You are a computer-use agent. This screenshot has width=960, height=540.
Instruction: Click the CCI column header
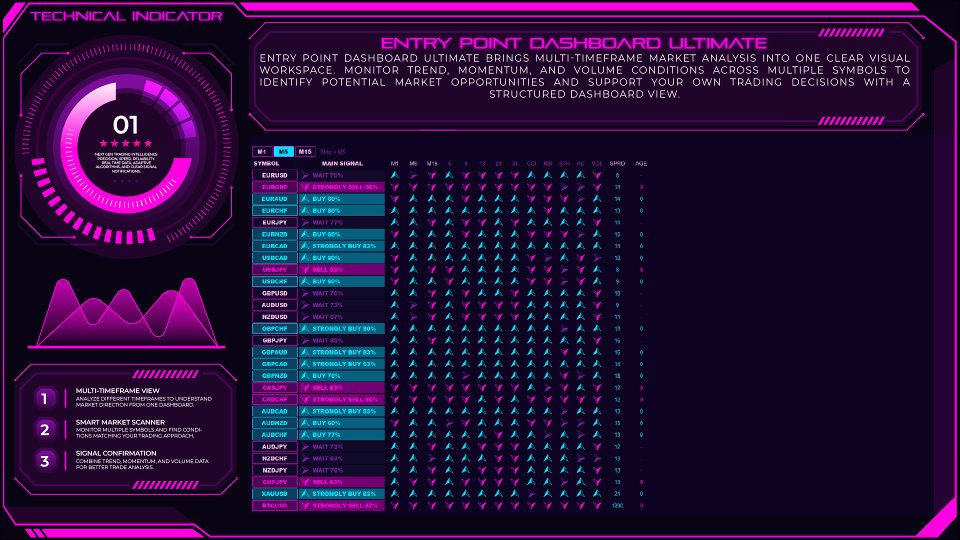(531, 163)
